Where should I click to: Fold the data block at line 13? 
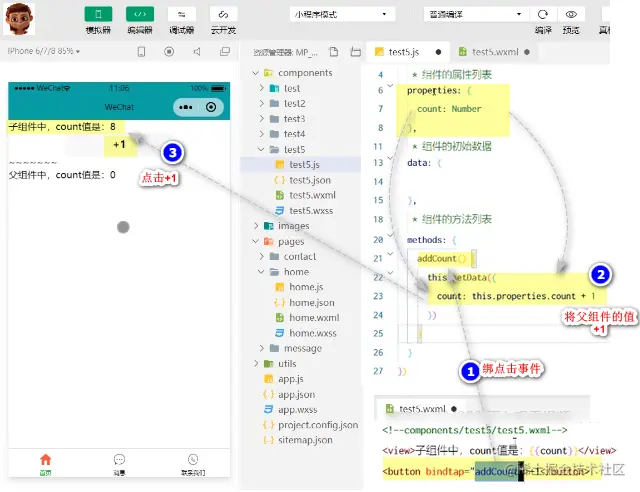pyautogui.click(x=390, y=158)
